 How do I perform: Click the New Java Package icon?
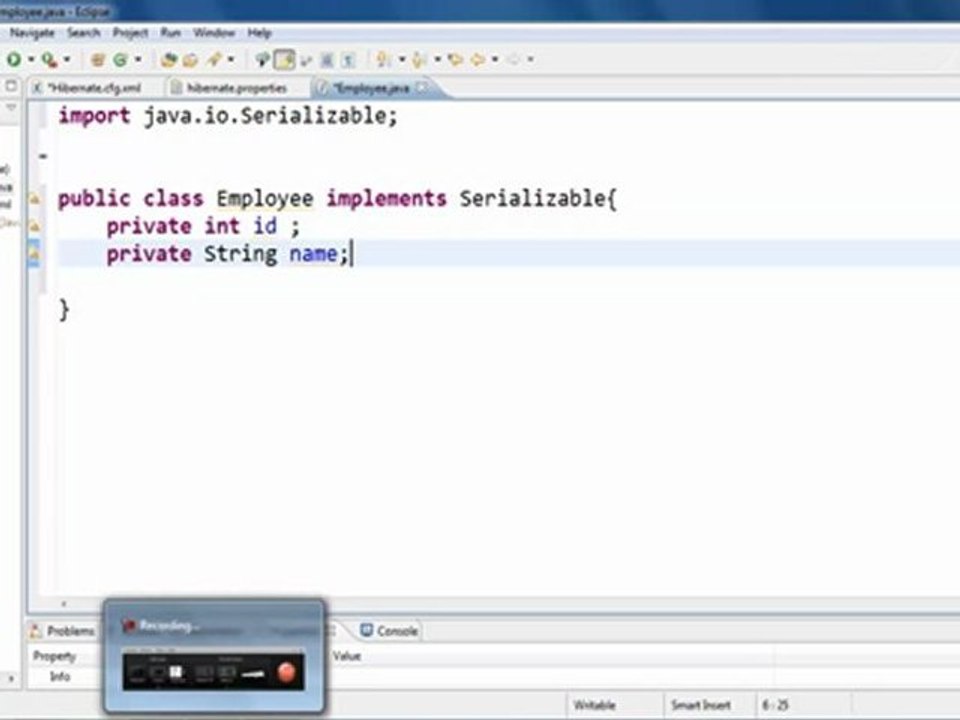pos(97,59)
